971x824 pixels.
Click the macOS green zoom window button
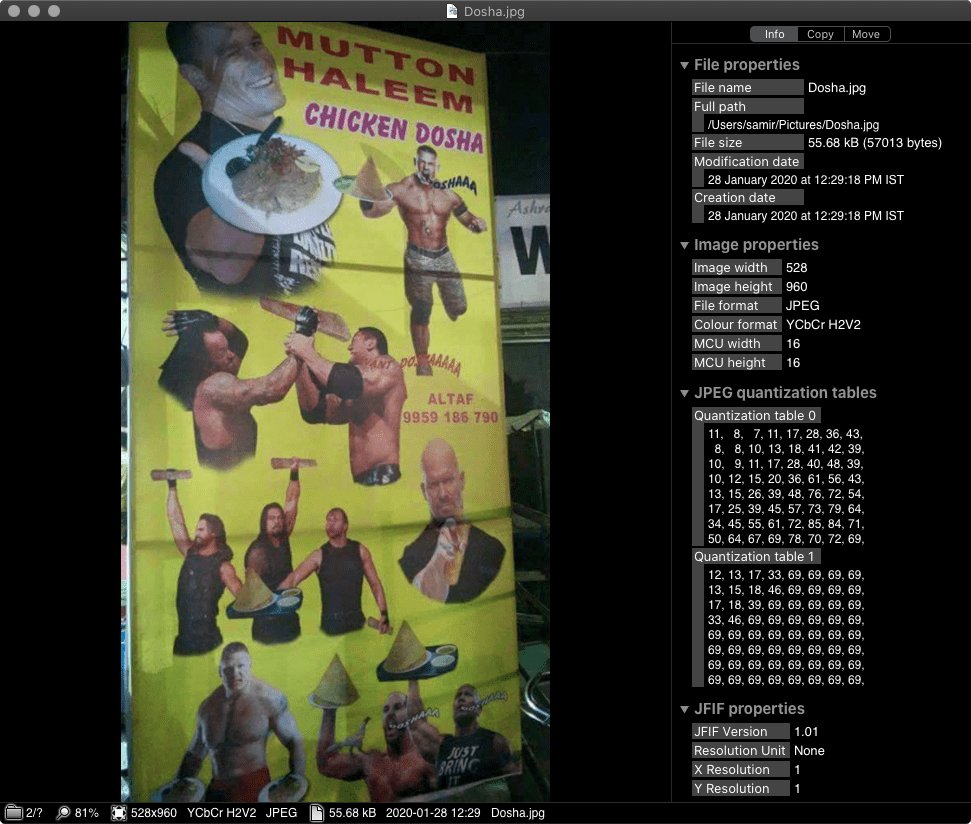coord(54,11)
